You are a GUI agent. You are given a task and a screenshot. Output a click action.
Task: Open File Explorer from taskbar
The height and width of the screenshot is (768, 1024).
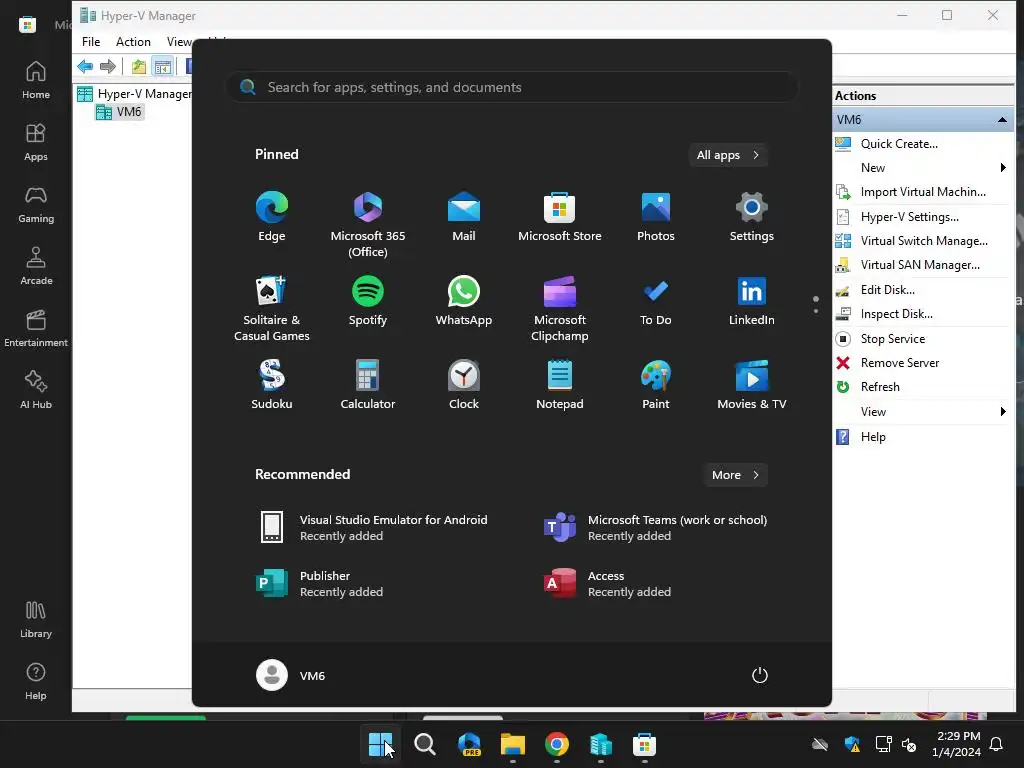tap(513, 744)
